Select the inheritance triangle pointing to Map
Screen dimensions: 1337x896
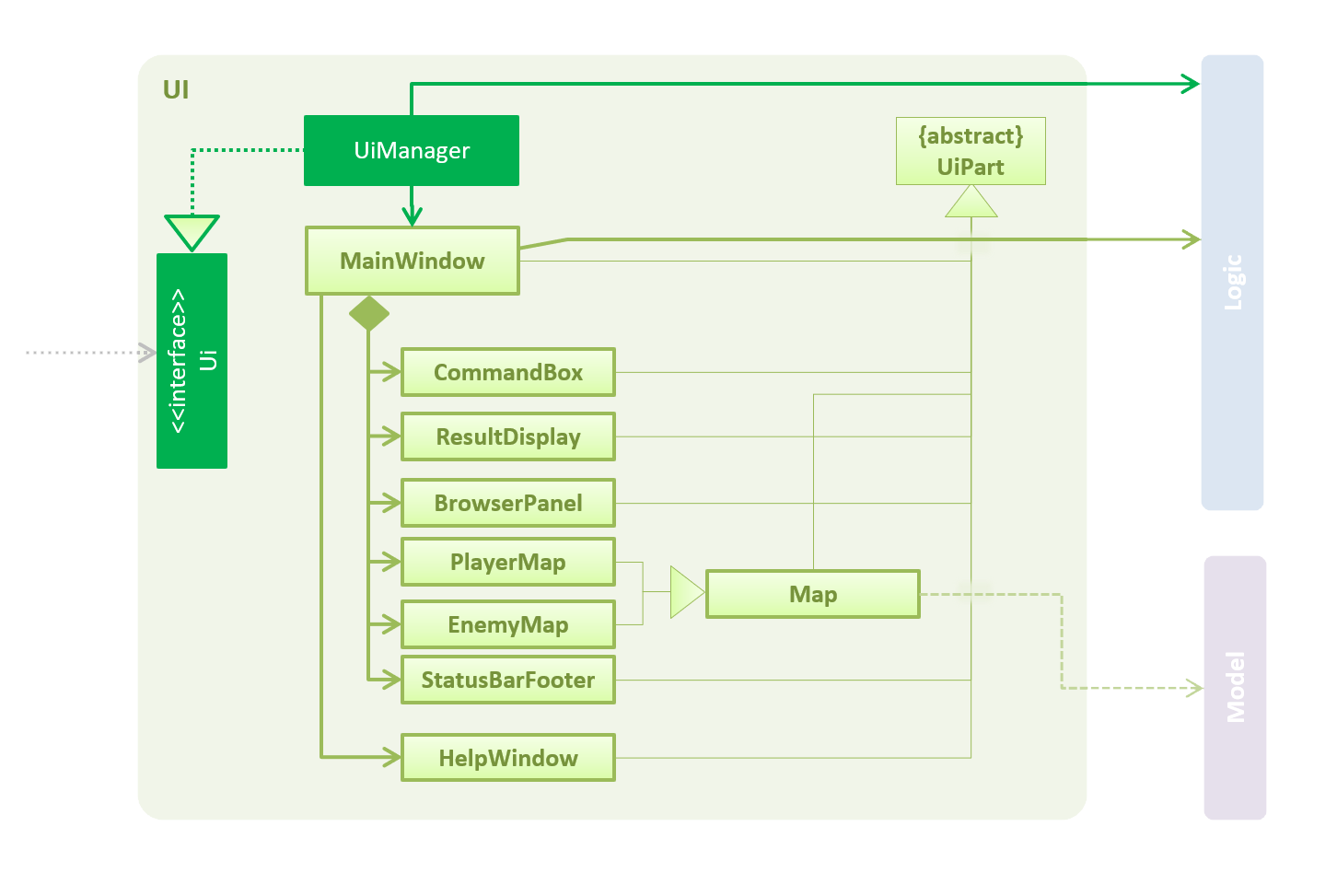tap(687, 592)
